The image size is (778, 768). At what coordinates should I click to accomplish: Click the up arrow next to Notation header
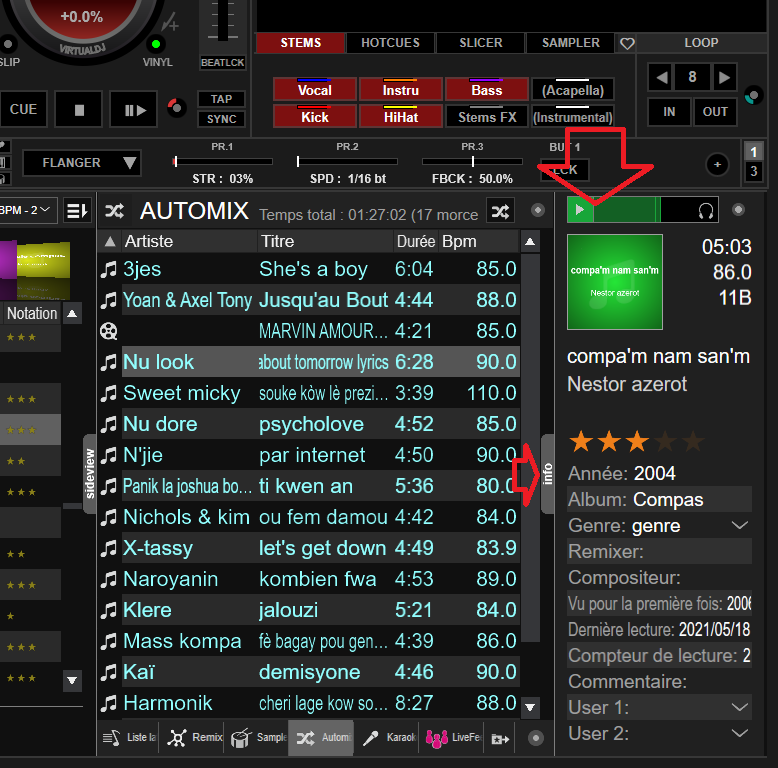(72, 314)
